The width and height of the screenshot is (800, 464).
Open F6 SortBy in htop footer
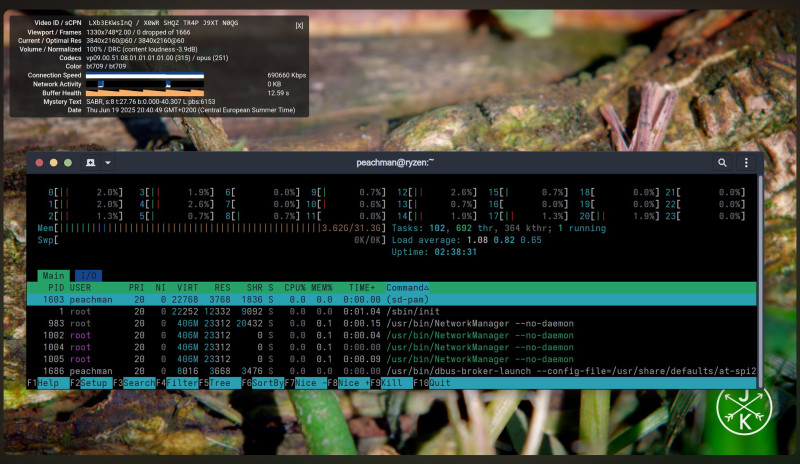point(263,383)
